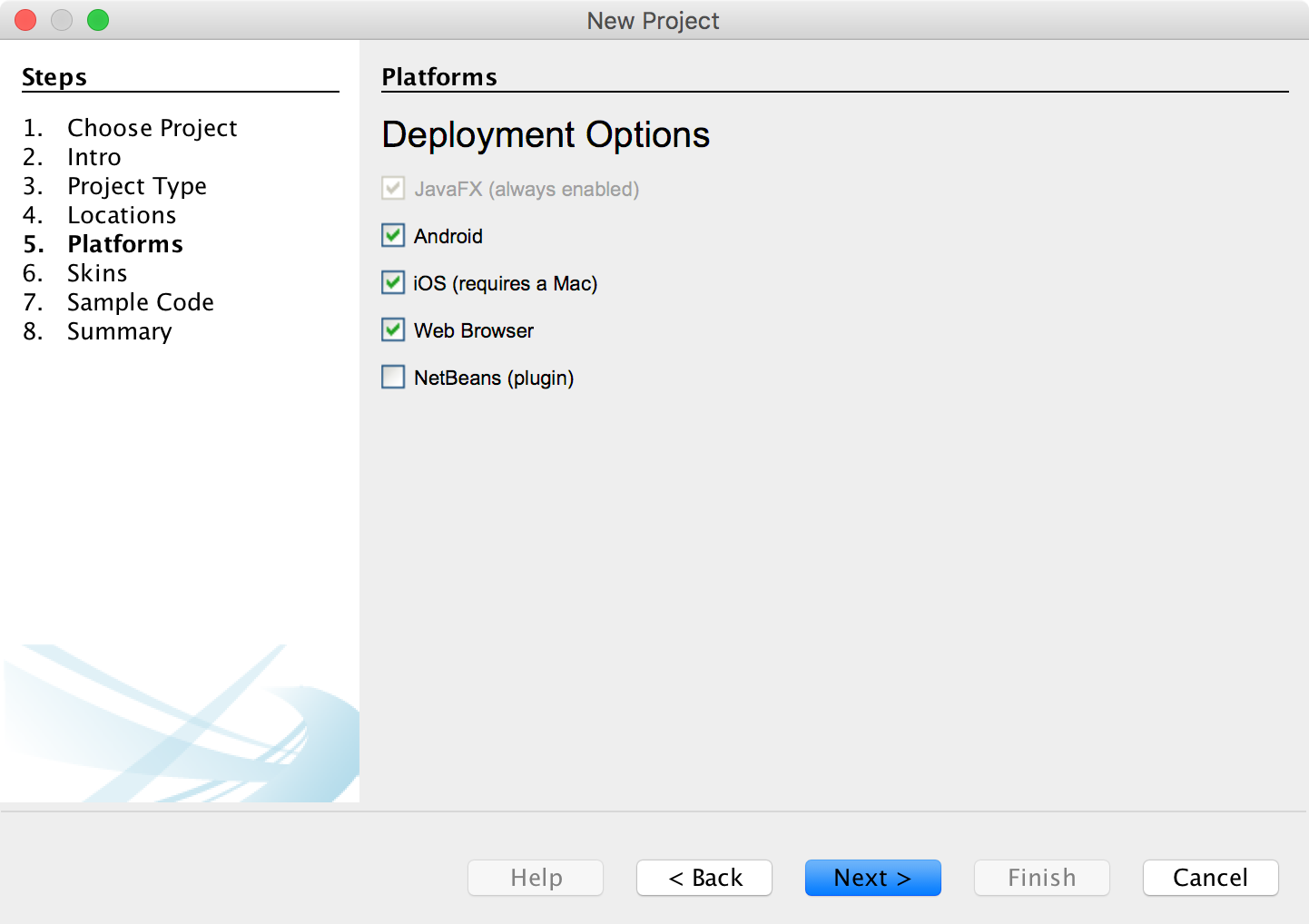Go back using the Back button
Viewport: 1309px width, 924px height.
[x=704, y=878]
